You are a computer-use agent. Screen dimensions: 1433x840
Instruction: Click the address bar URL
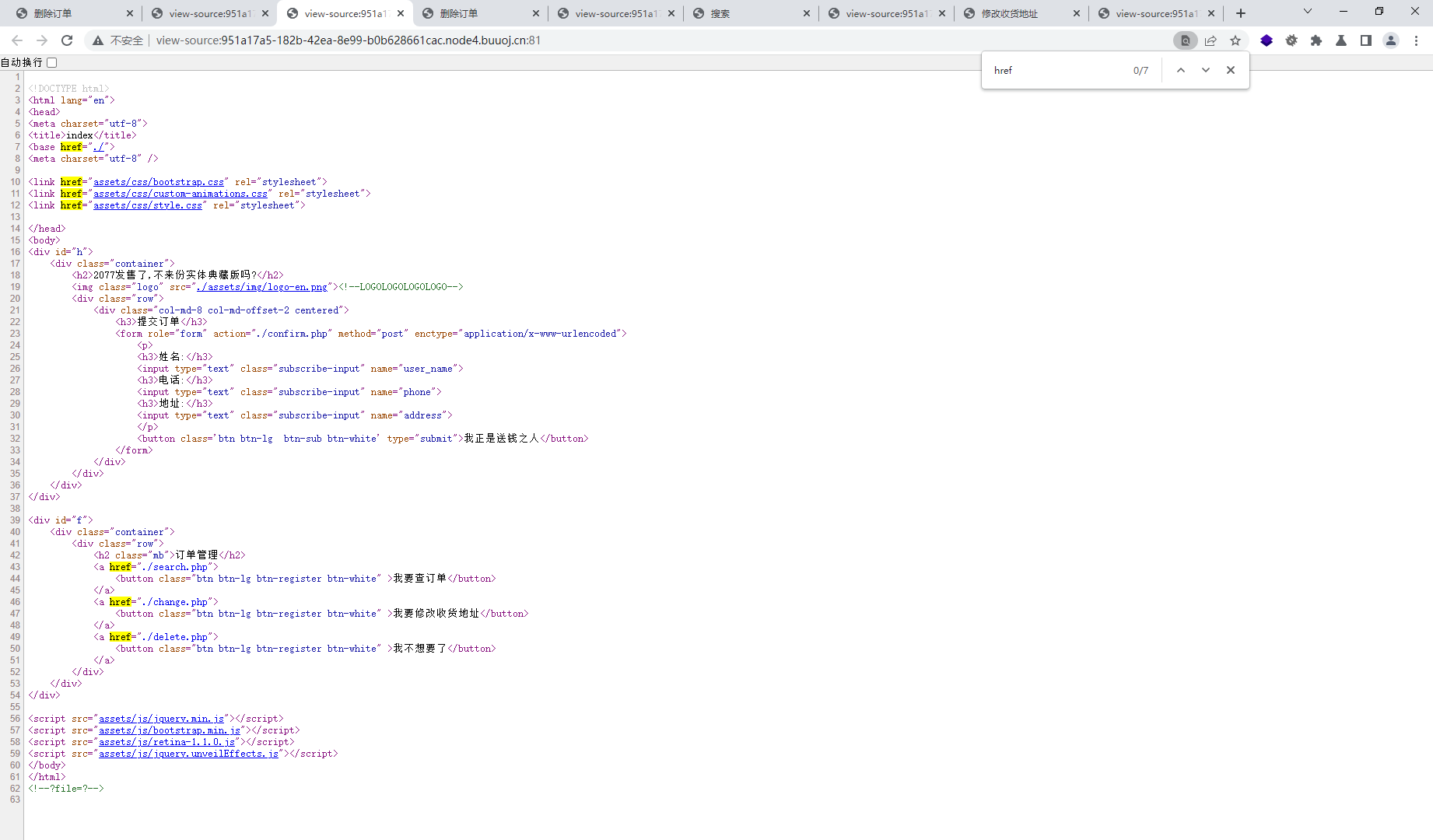point(349,40)
